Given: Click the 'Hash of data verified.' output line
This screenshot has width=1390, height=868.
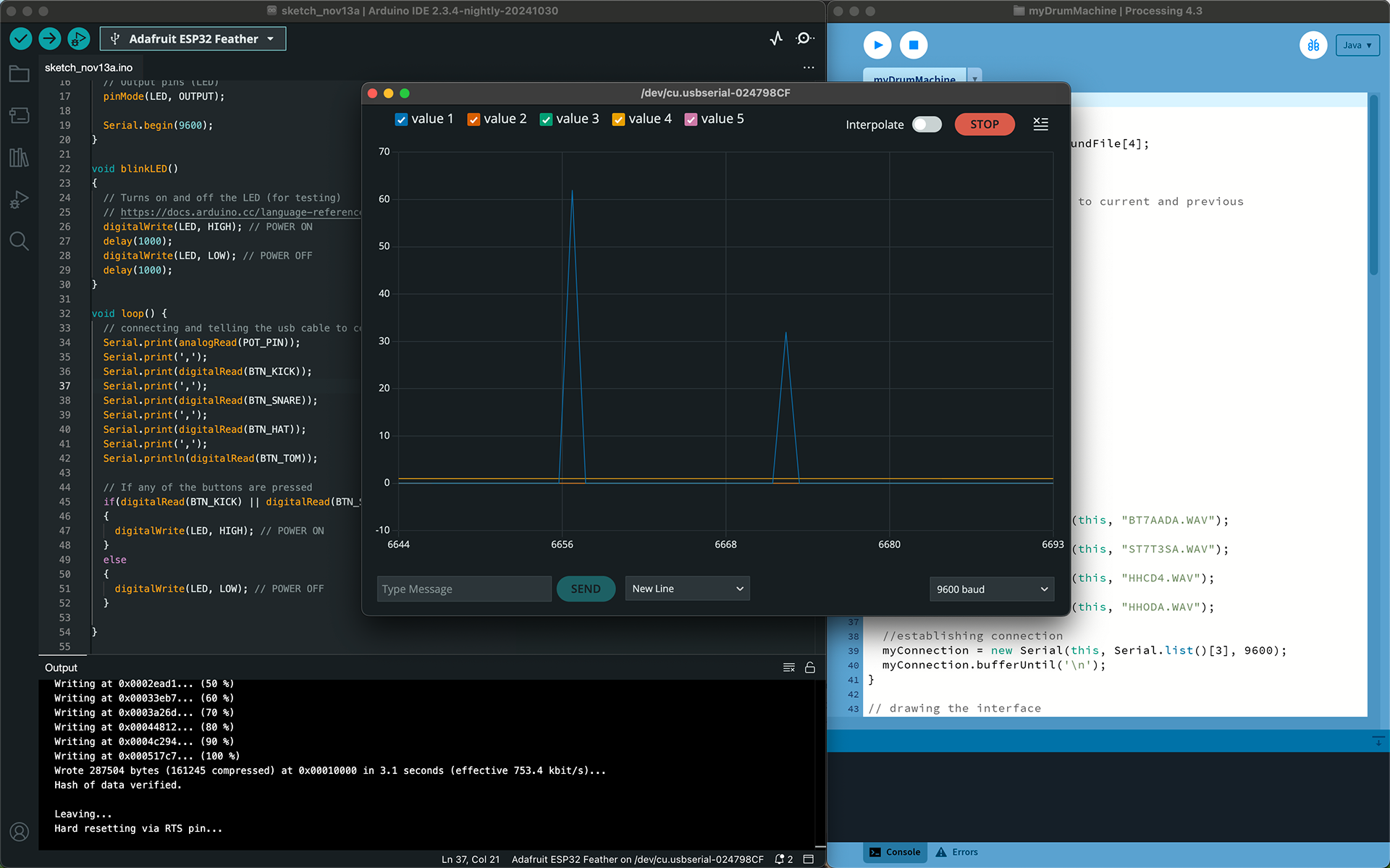Looking at the screenshot, I should 118,785.
